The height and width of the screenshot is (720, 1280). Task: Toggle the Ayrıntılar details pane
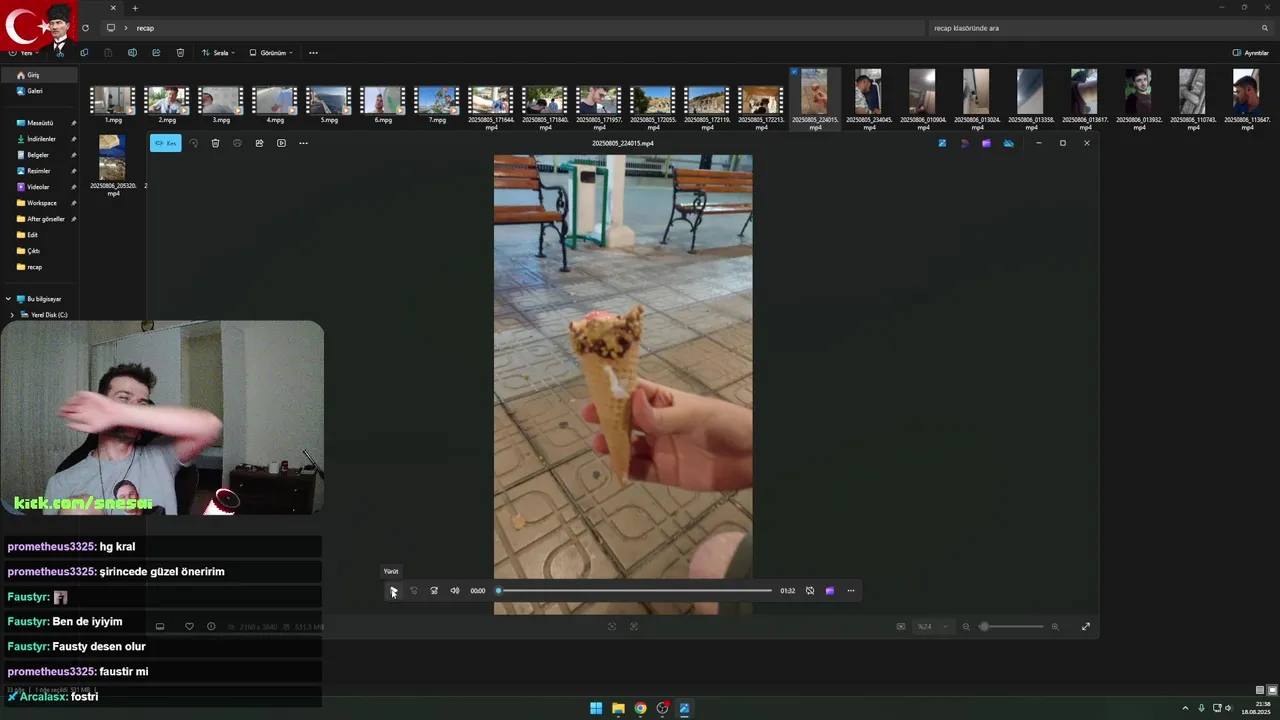[1250, 53]
